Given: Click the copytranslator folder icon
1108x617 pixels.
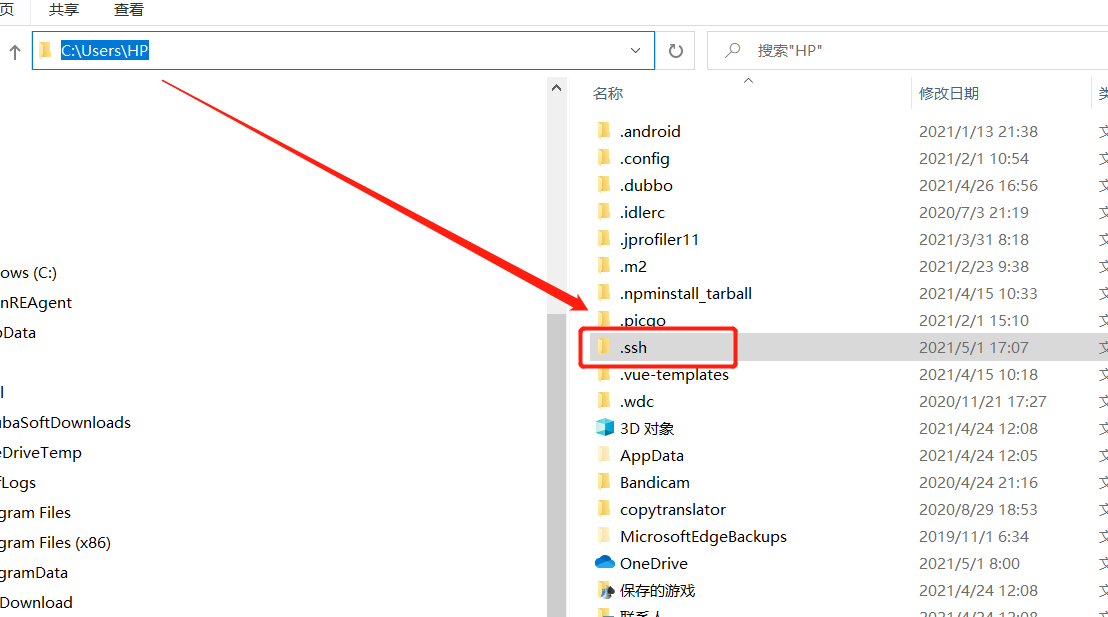Looking at the screenshot, I should click(x=604, y=509).
